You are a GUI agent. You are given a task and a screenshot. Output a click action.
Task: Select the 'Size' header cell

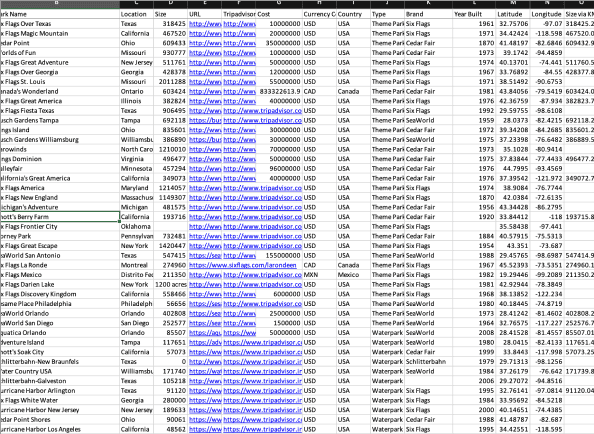click(x=170, y=14)
